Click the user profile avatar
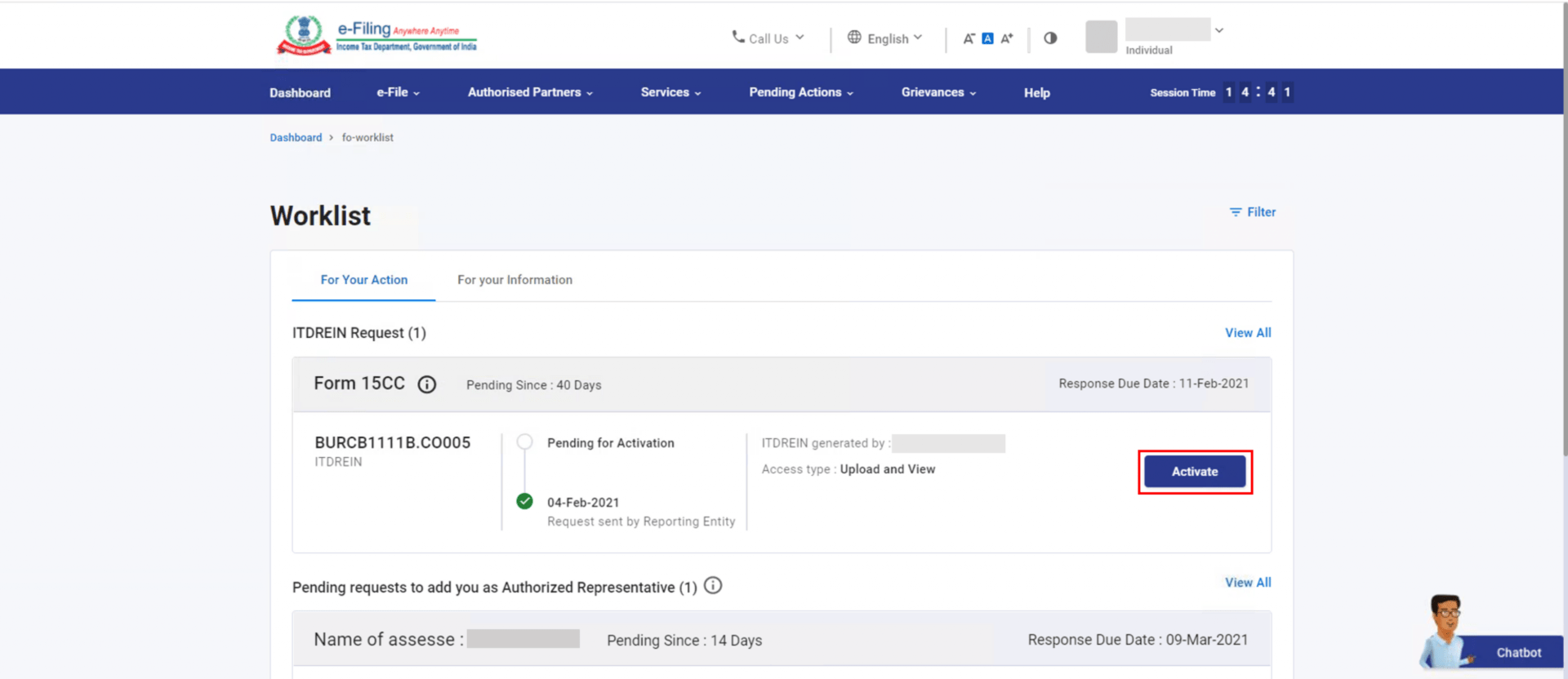The image size is (1568, 679). coord(1101,37)
